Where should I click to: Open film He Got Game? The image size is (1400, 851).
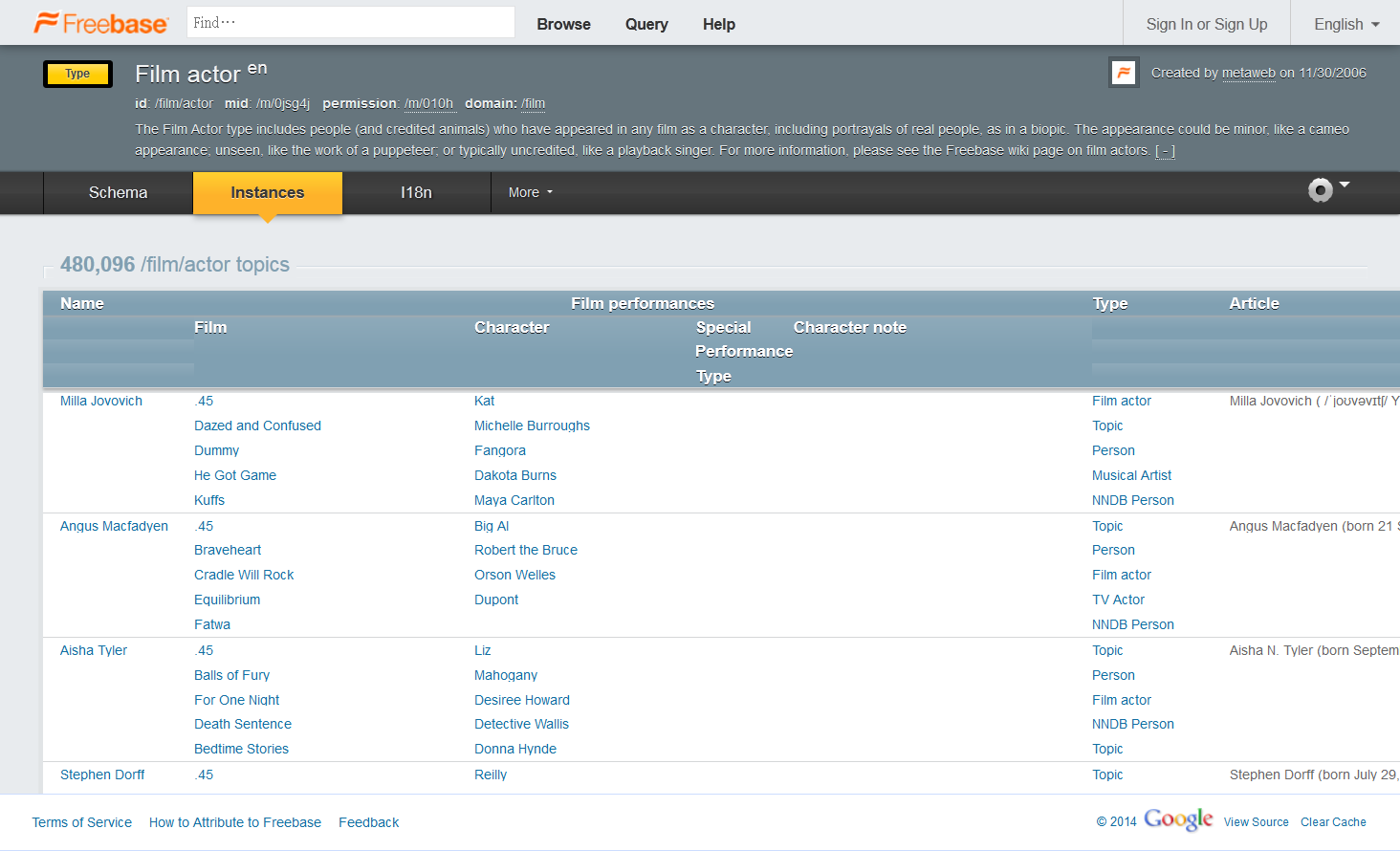pos(235,475)
